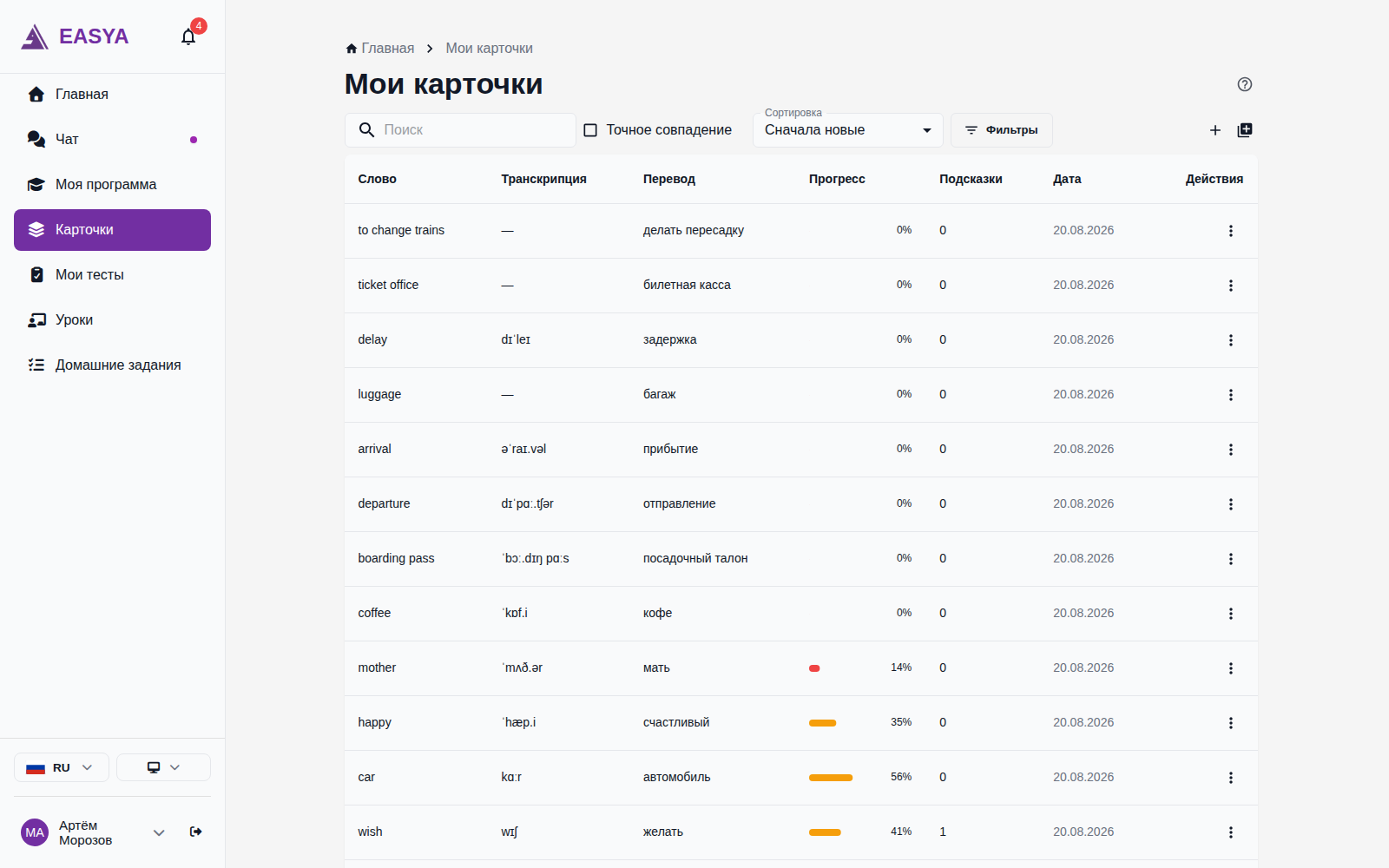This screenshot has height=868, width=1389.
Task: Sort by the Прогресс column header
Action: pos(837,179)
